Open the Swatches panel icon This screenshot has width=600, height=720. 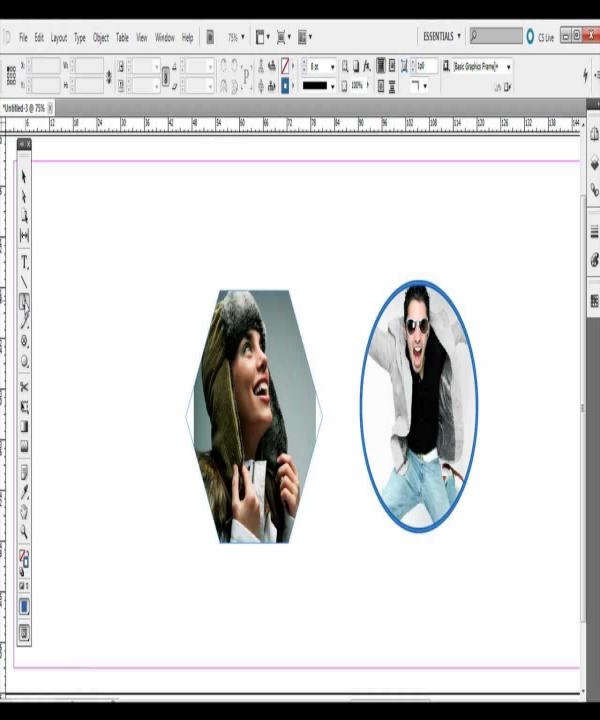click(x=594, y=301)
